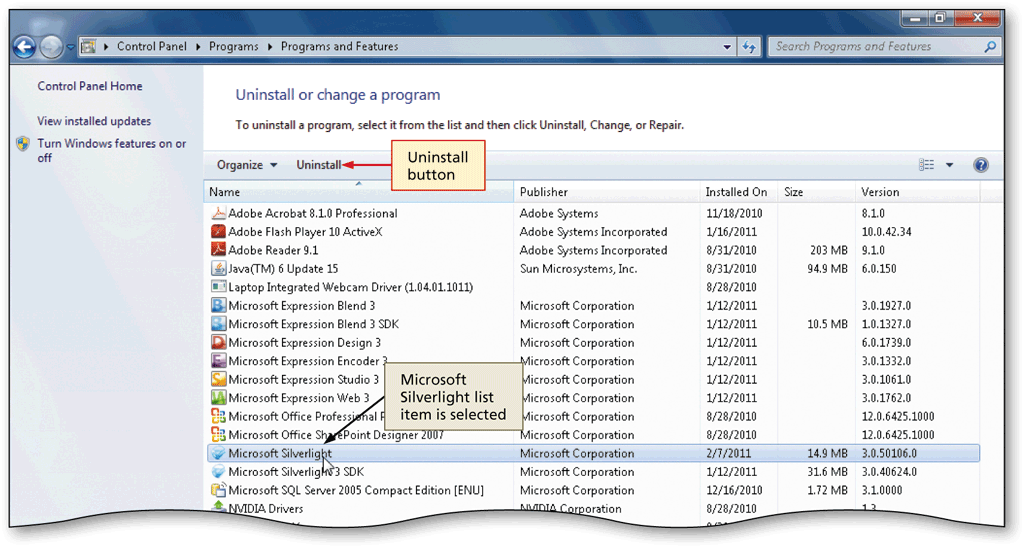Click the Back navigation arrow button

(x=25, y=47)
